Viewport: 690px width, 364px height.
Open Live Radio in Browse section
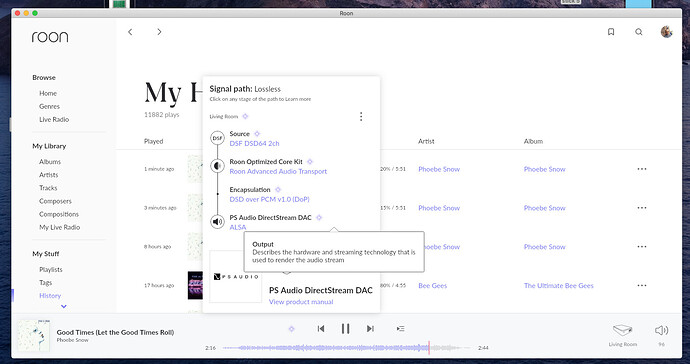[x=54, y=119]
